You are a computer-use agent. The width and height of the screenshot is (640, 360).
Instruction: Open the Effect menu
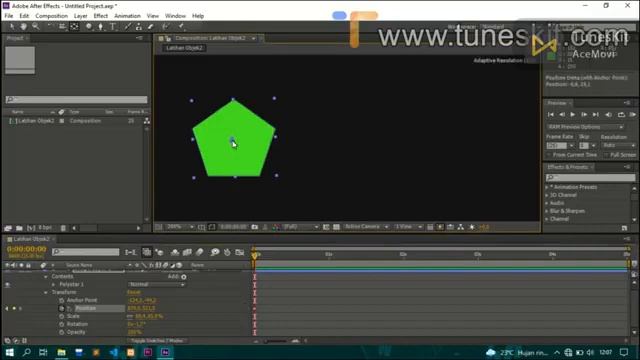(x=100, y=16)
